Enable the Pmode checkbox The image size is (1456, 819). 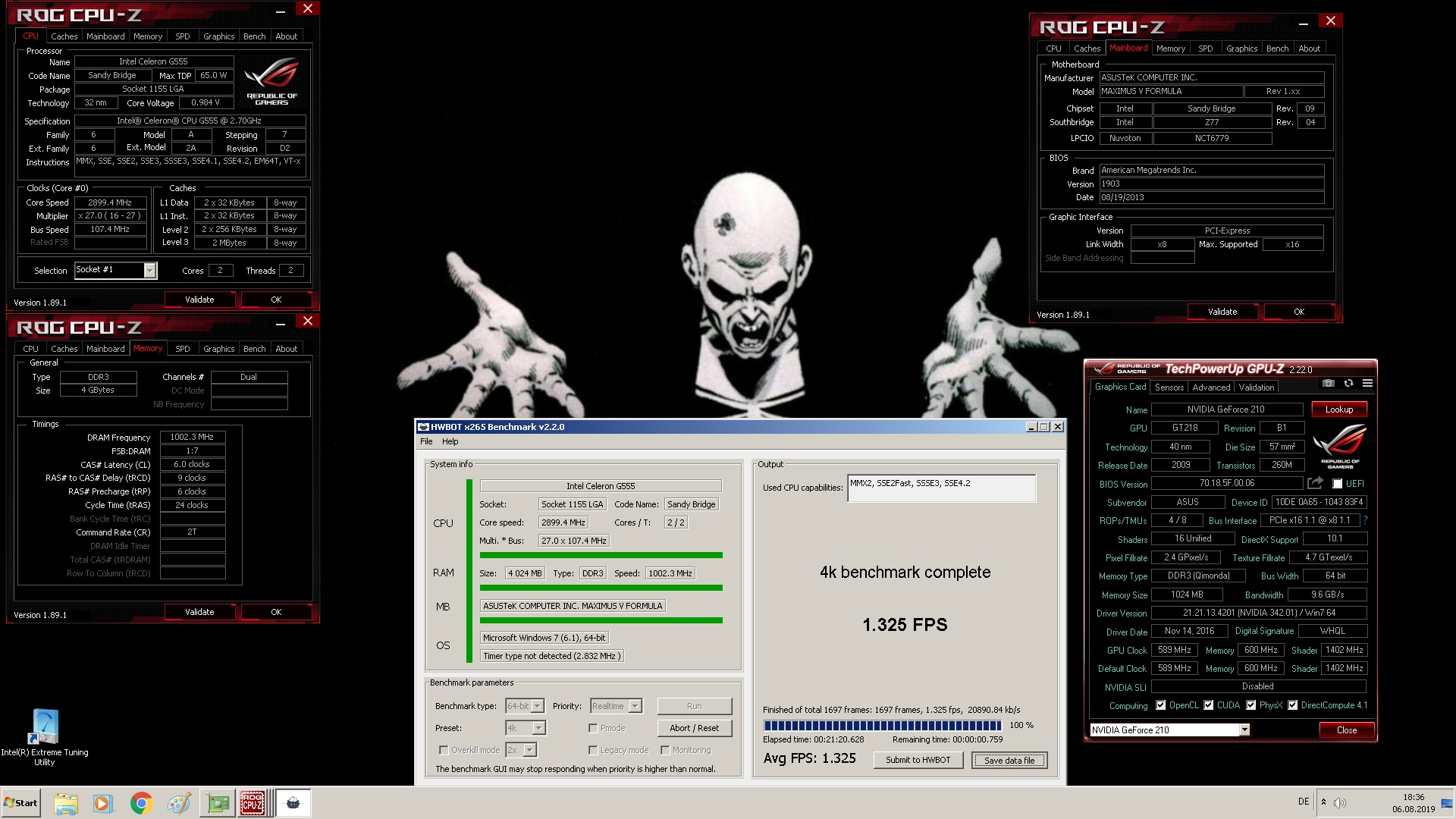tap(593, 728)
